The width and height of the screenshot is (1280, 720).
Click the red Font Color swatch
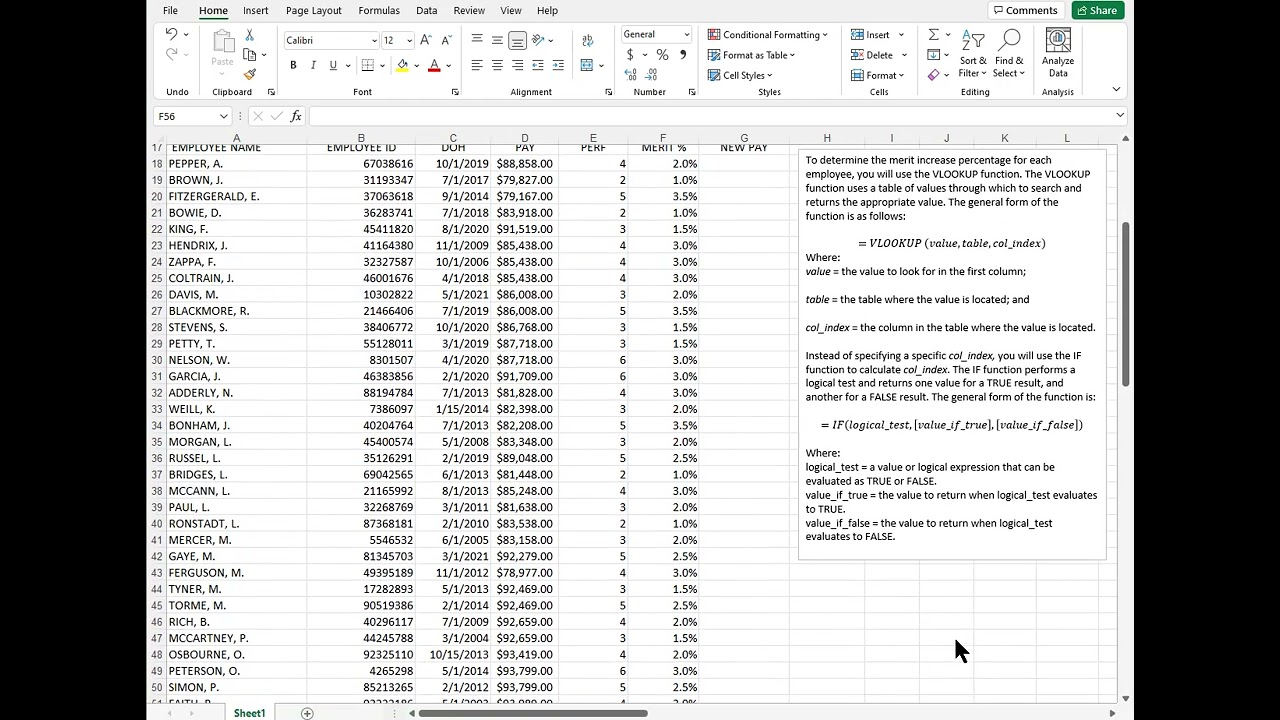coord(434,65)
